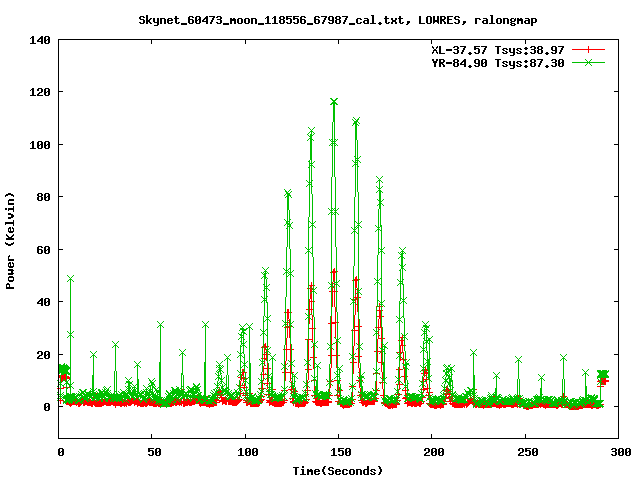Click the y-axis tick label 80

[x=44, y=197]
